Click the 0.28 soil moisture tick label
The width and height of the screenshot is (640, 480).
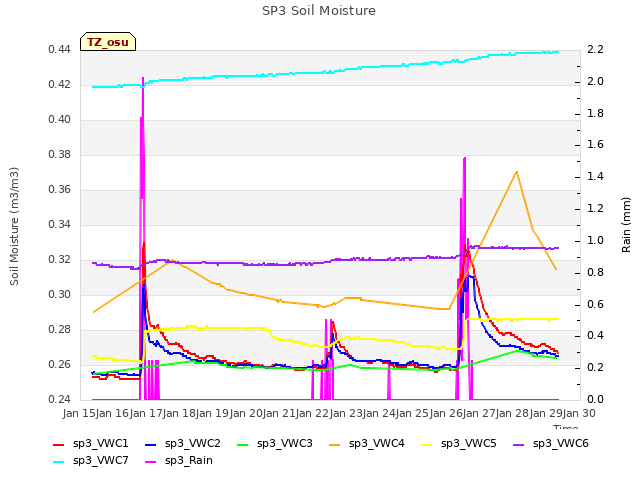pos(59,329)
